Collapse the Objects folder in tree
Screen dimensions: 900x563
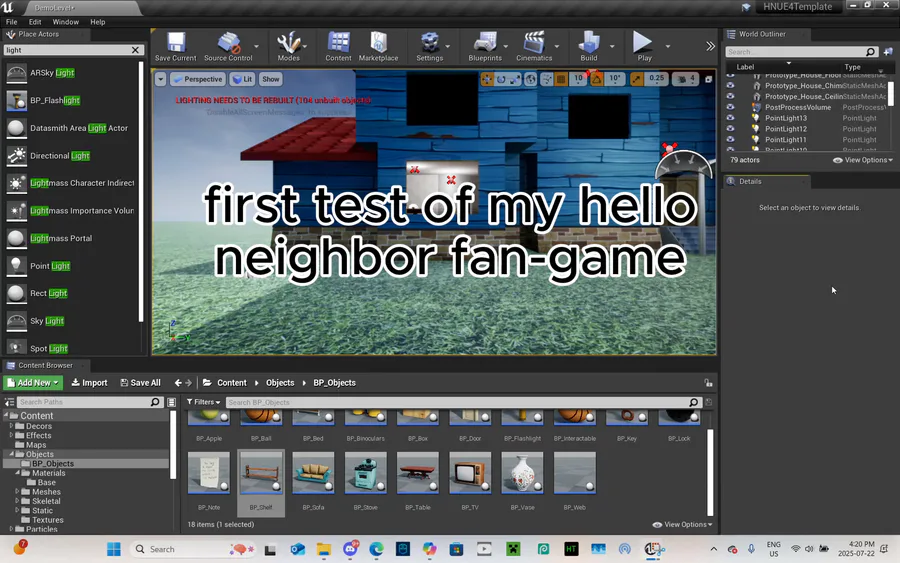[x=11, y=454]
